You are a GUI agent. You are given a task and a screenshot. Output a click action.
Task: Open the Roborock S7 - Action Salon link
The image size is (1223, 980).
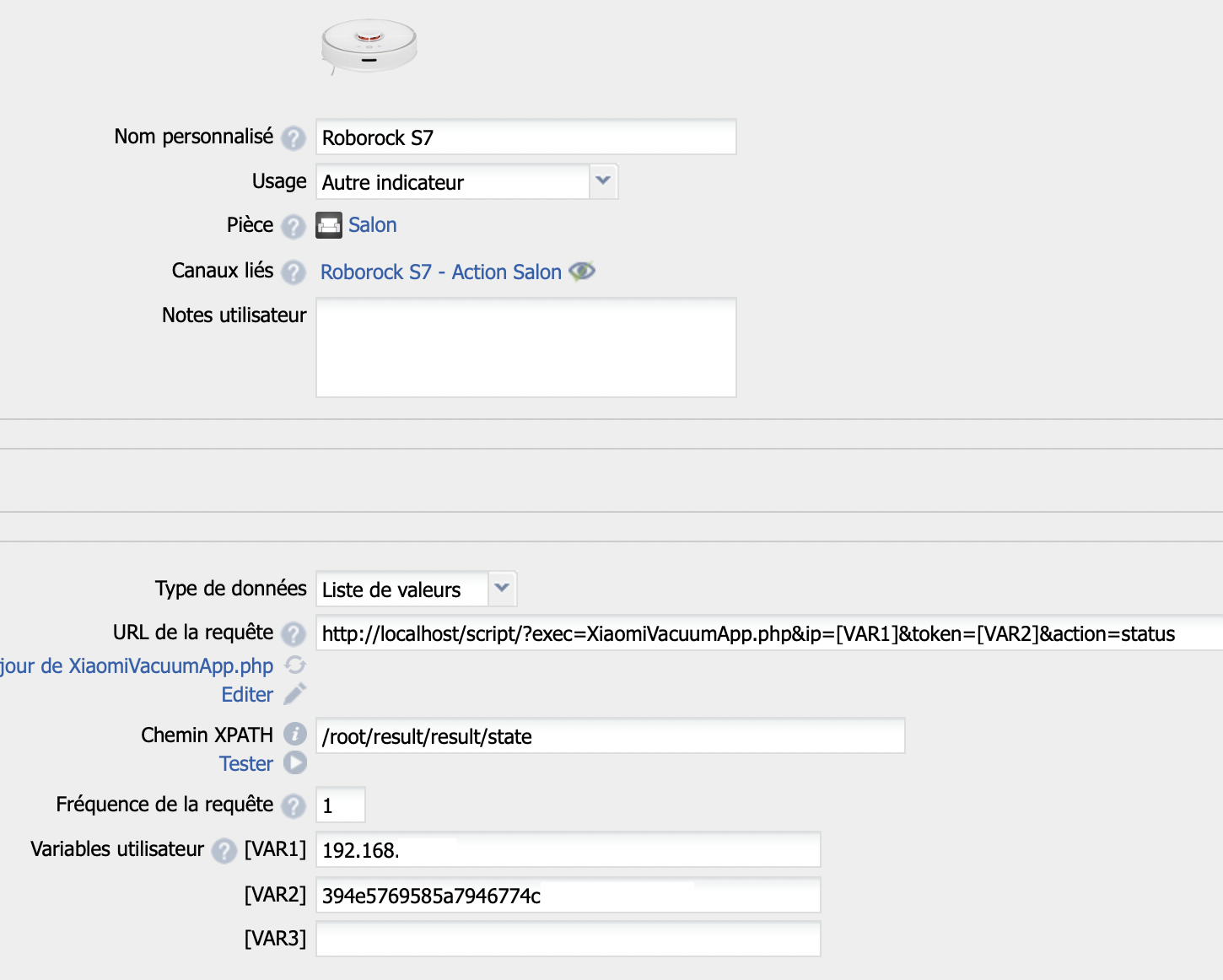(x=441, y=272)
